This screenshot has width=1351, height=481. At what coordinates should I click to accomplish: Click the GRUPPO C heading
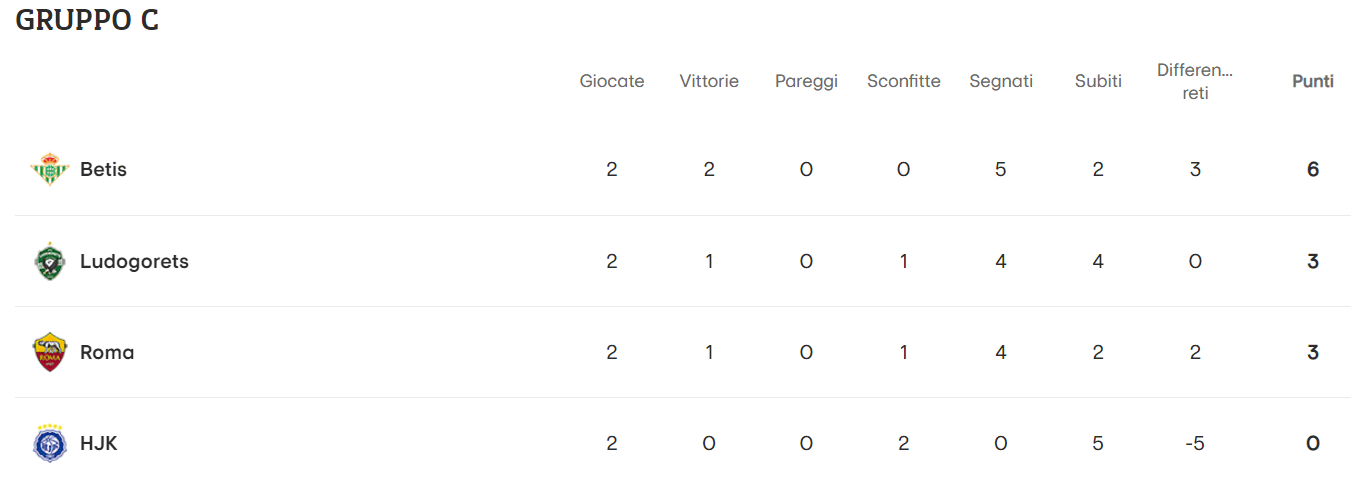(87, 20)
